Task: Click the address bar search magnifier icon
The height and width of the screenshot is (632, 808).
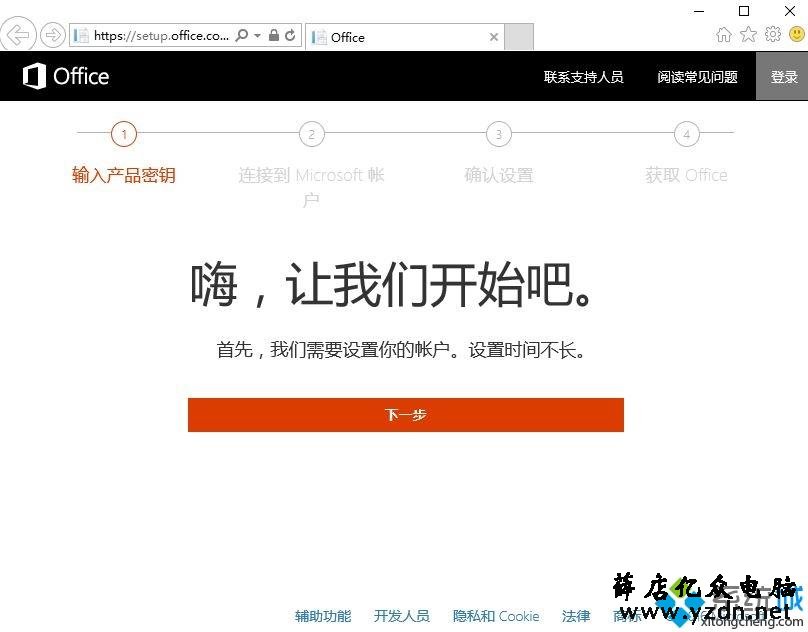Action: (241, 35)
